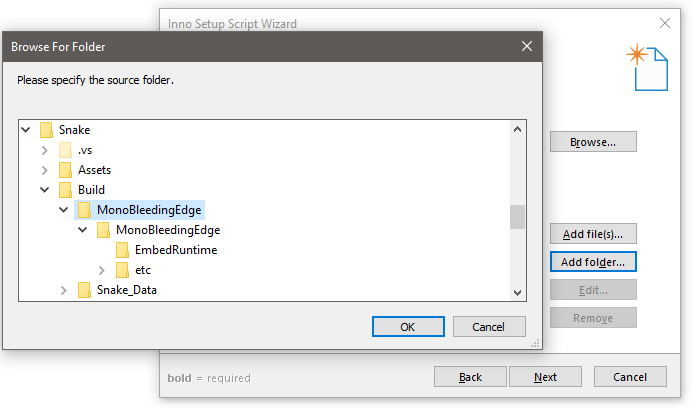Click the etc folder icon
This screenshot has height=408, width=693.
pos(122,270)
